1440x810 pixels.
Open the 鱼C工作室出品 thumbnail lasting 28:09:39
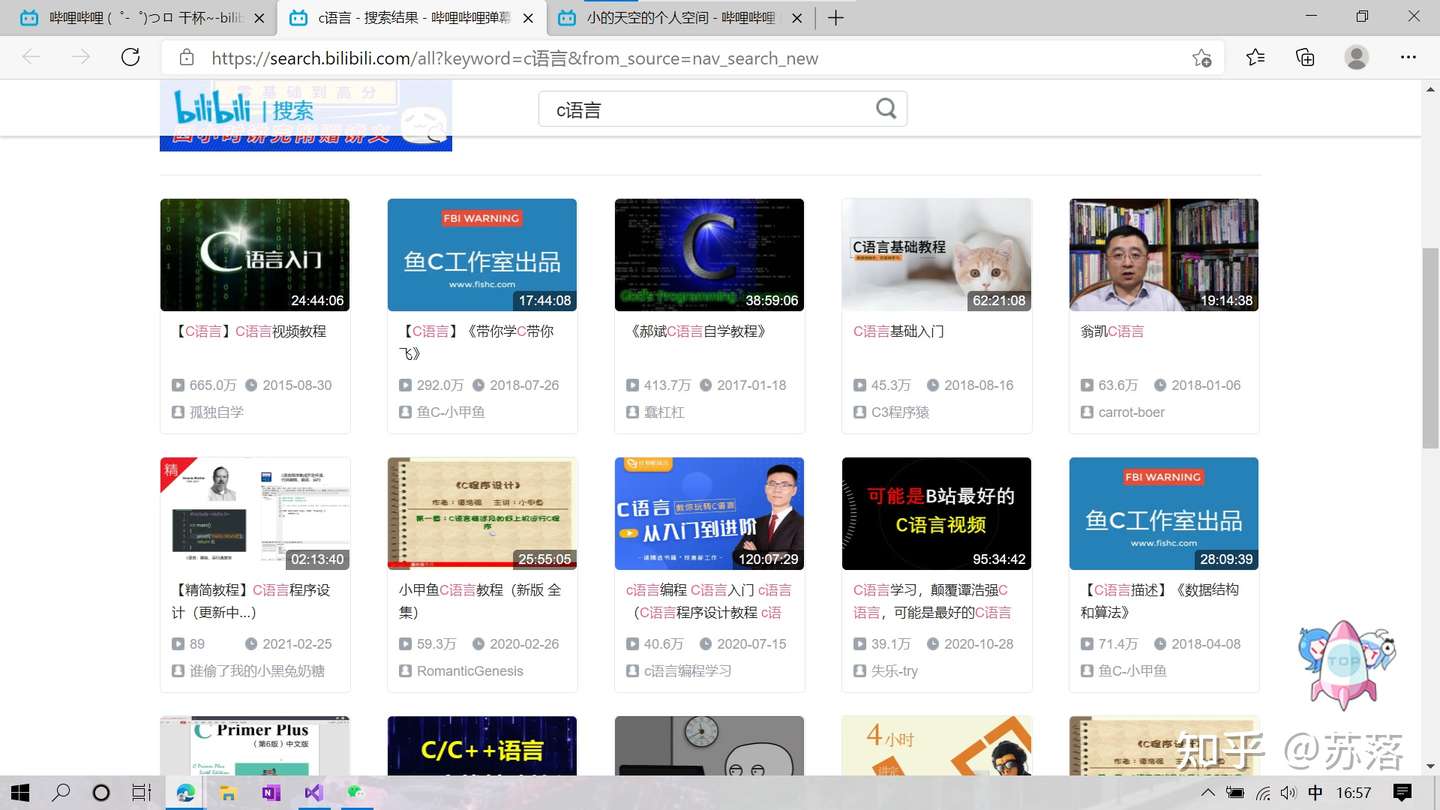1164,514
